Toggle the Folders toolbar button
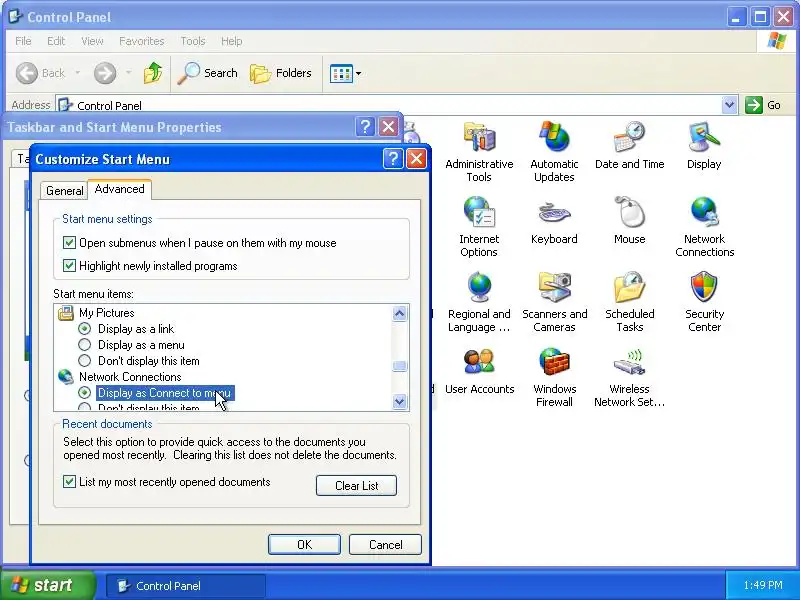Image resolution: width=800 pixels, height=600 pixels. pos(281,73)
